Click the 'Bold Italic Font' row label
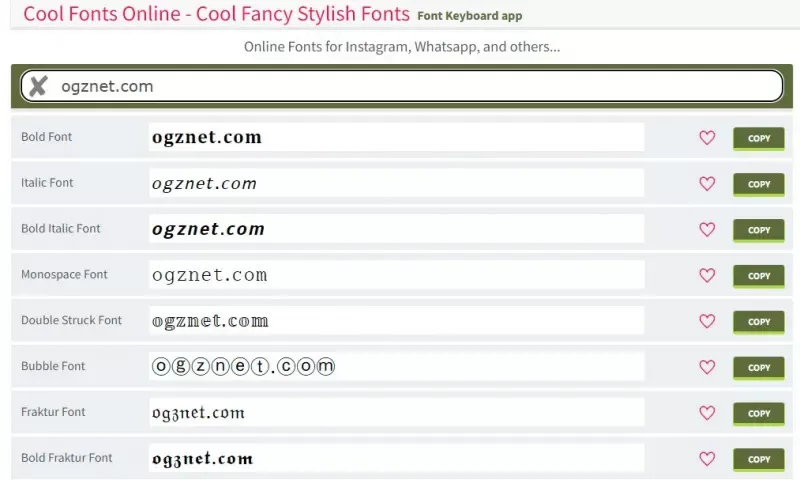 [x=61, y=229]
